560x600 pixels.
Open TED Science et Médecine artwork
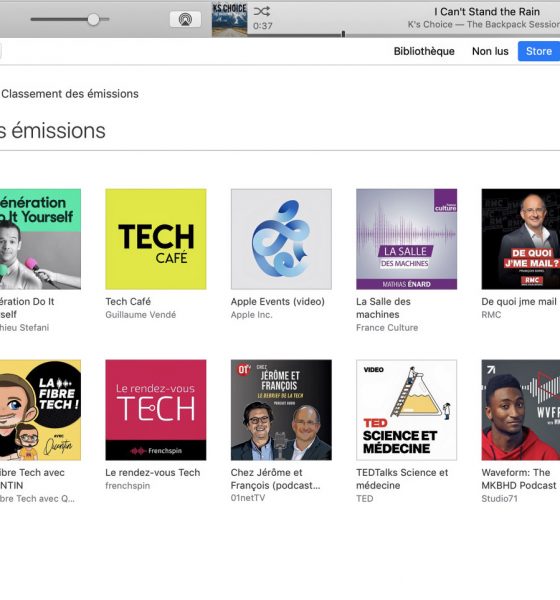pyautogui.click(x=407, y=410)
